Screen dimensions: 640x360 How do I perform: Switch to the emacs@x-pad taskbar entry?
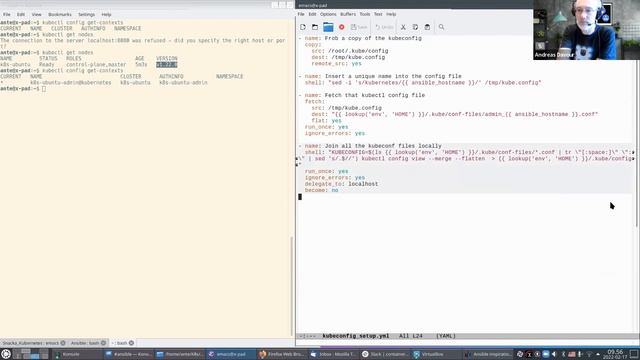pyautogui.click(x=231, y=354)
